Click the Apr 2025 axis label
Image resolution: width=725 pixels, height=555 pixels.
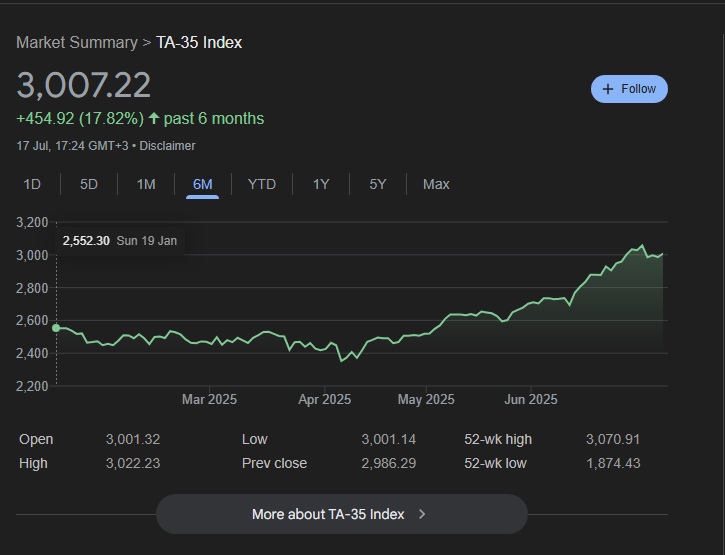[x=325, y=399]
